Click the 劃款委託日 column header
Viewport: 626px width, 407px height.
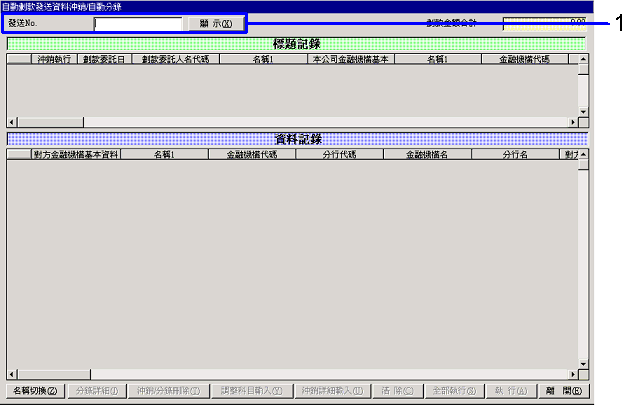(x=104, y=59)
